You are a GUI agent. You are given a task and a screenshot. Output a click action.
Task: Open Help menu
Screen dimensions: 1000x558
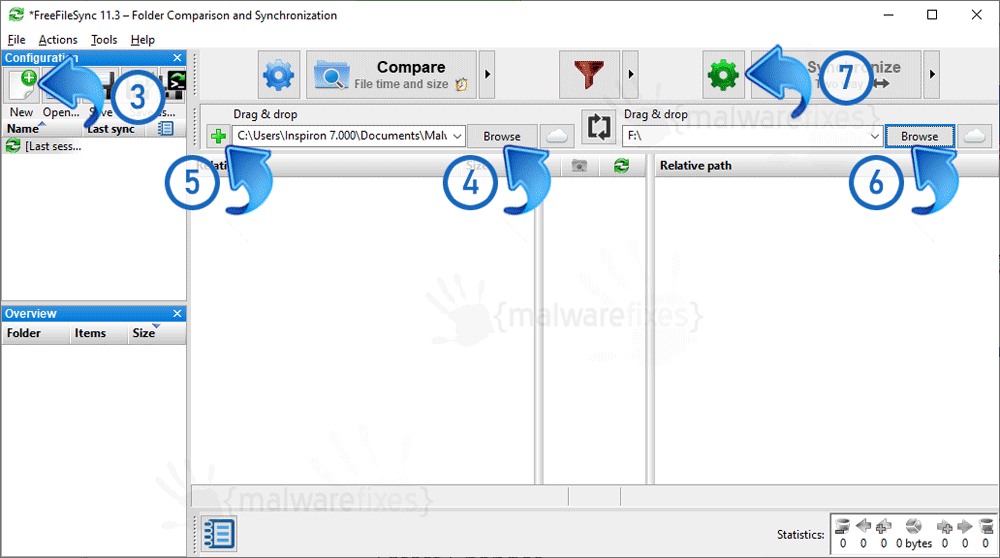143,40
